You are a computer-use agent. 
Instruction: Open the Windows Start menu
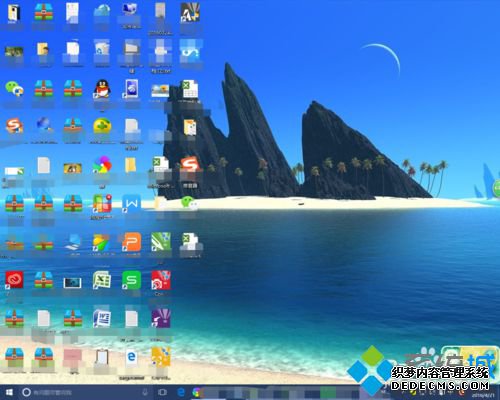tap(9, 392)
